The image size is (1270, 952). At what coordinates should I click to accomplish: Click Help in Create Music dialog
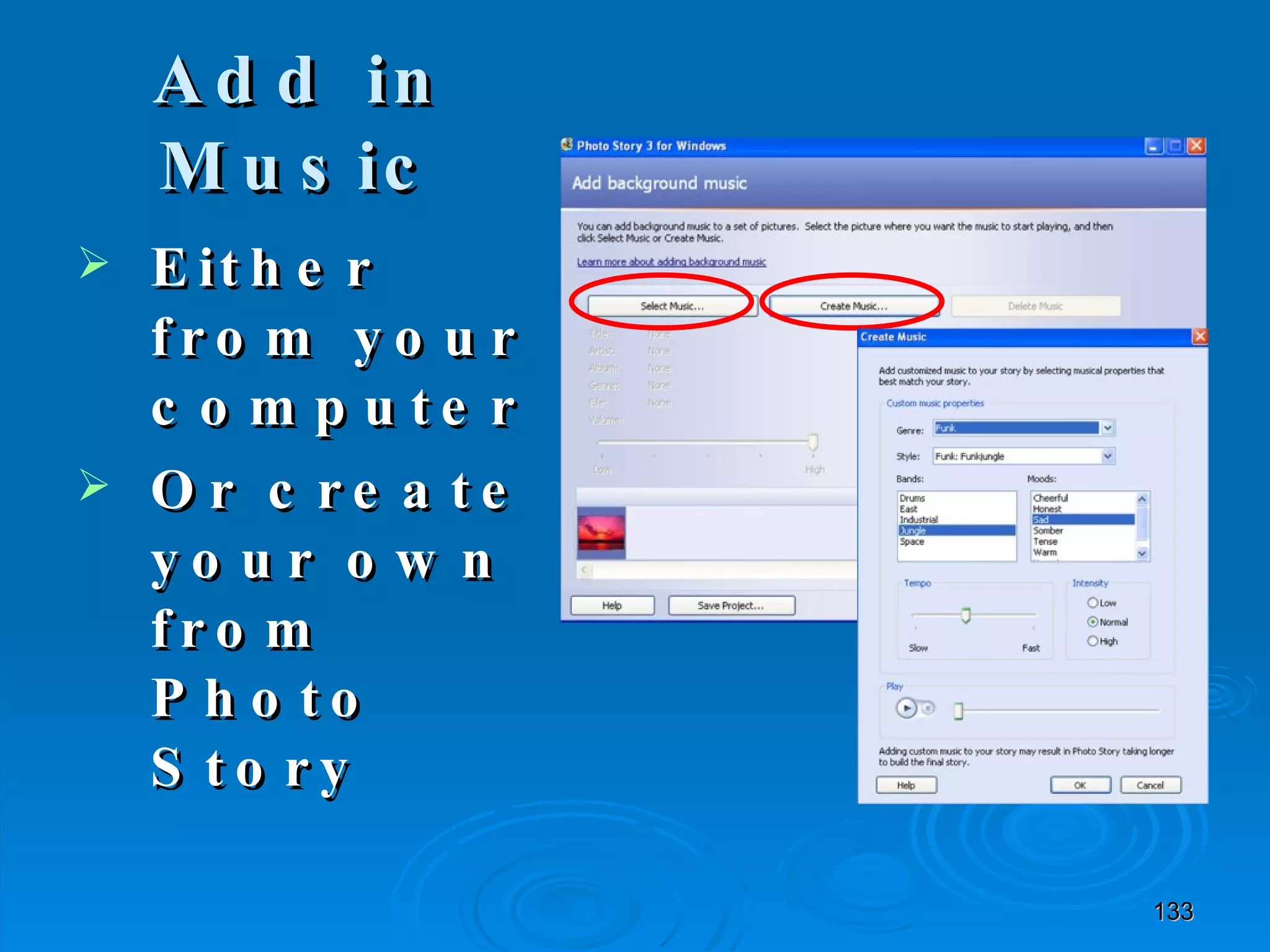click(x=906, y=785)
